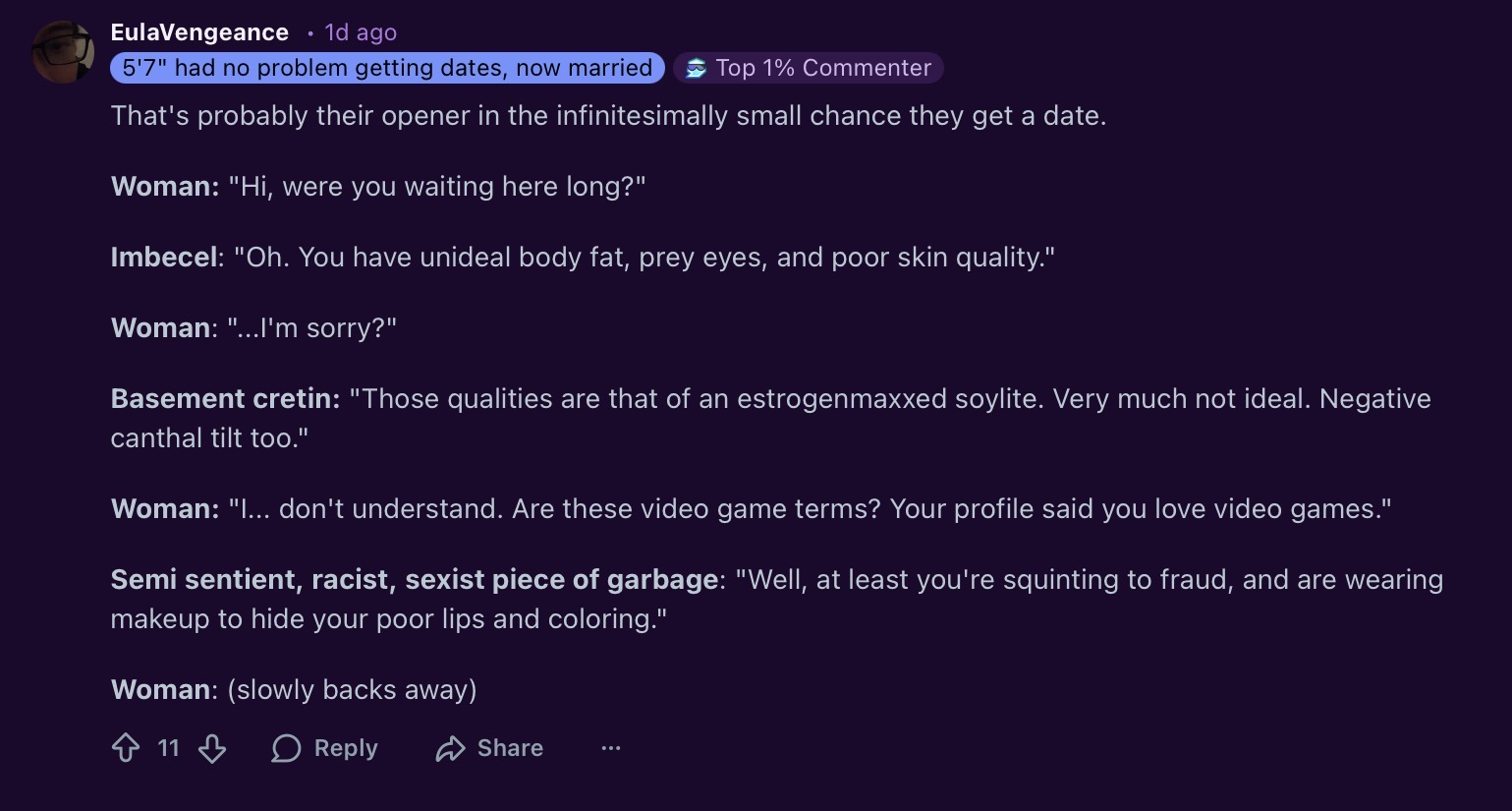Click the Share arrow icon
Image resolution: width=1512 pixels, height=811 pixels.
coord(450,748)
